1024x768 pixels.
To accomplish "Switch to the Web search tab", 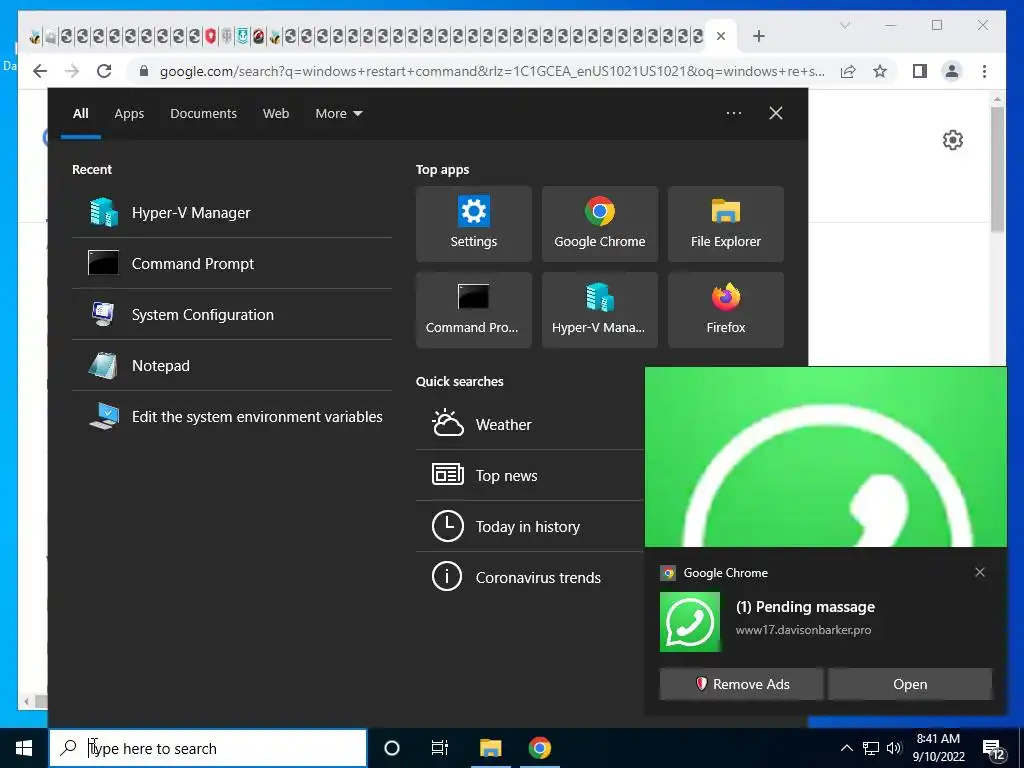I will (276, 114).
